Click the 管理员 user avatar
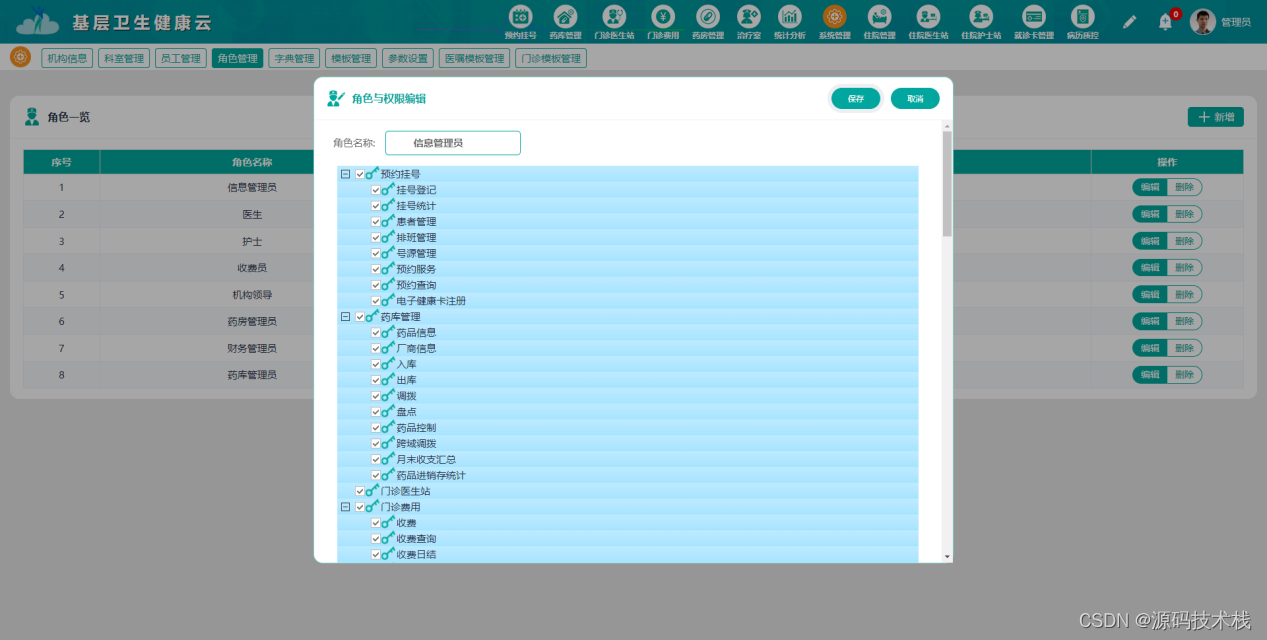The height and width of the screenshot is (640, 1267). pos(1203,21)
